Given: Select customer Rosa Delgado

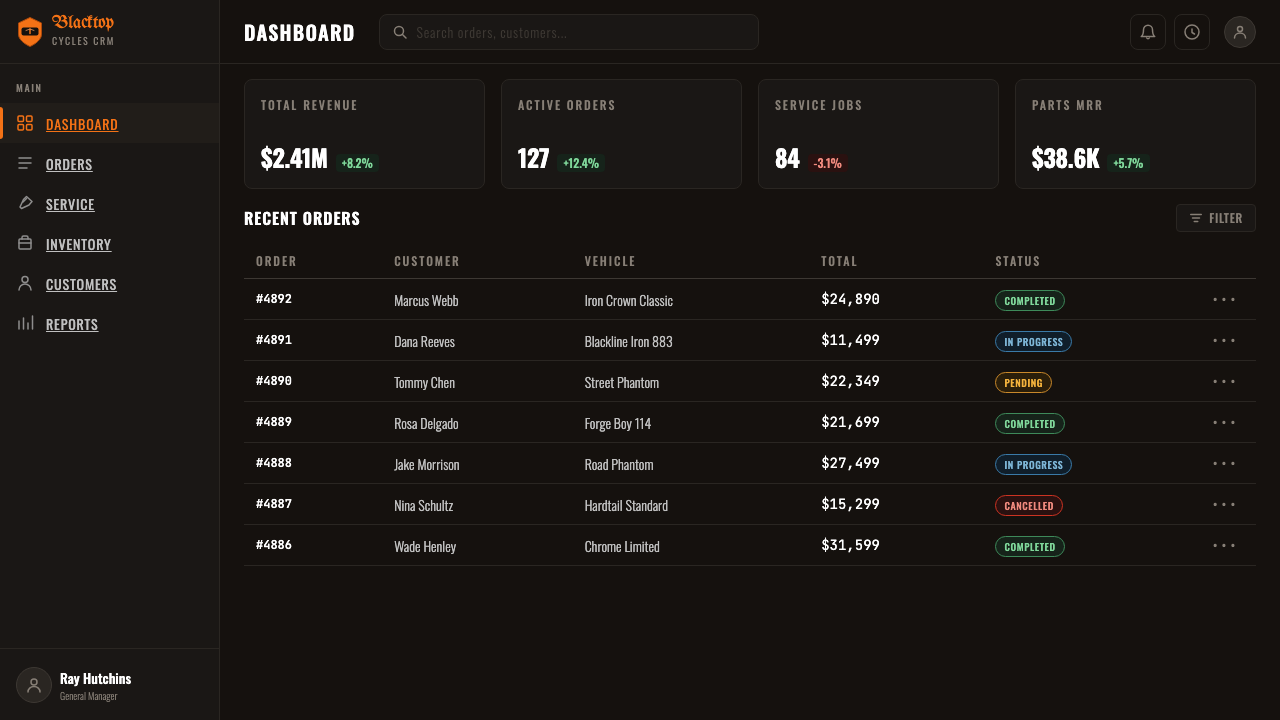Looking at the screenshot, I should point(426,423).
